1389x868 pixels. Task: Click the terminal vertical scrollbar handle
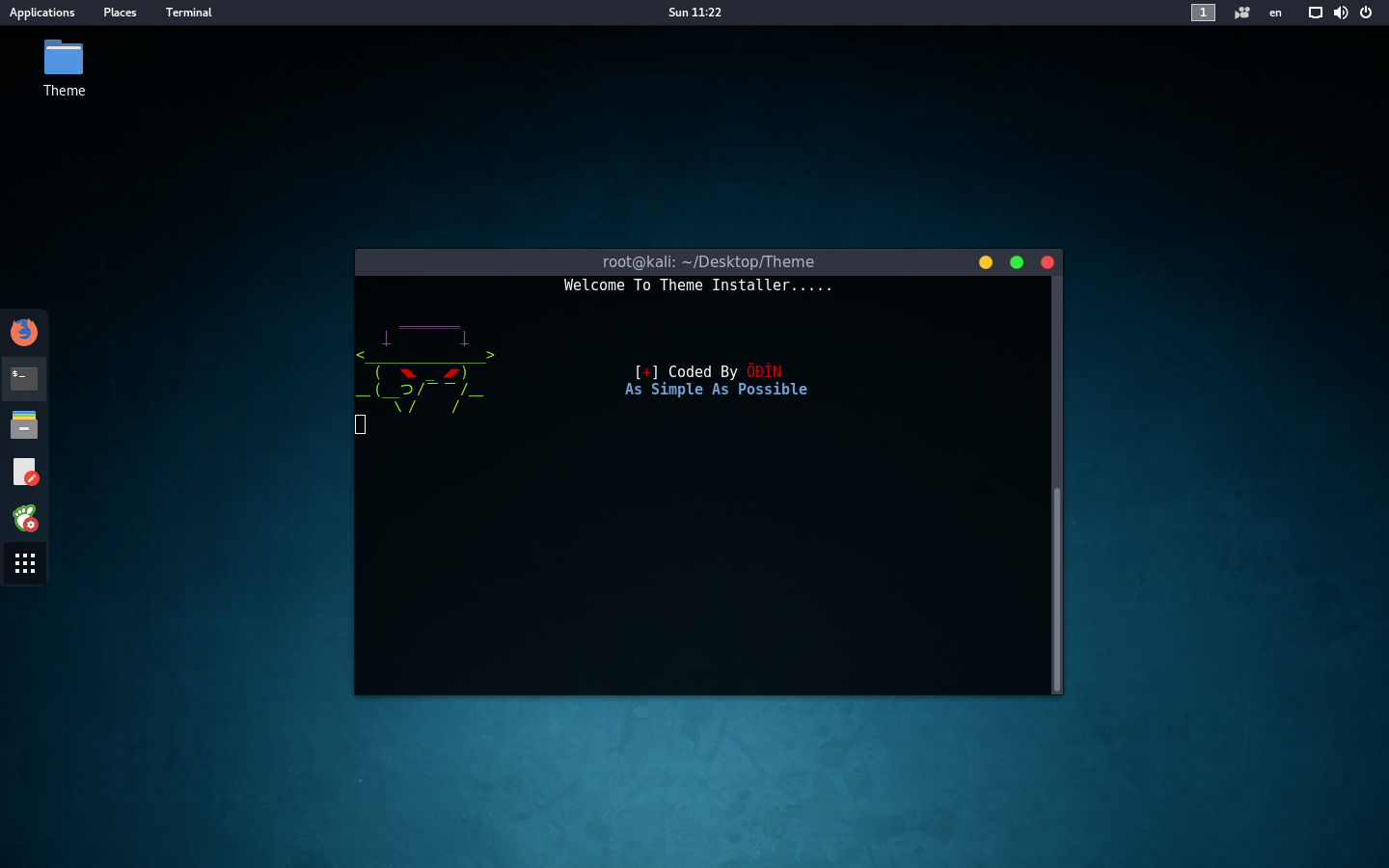point(1057,589)
